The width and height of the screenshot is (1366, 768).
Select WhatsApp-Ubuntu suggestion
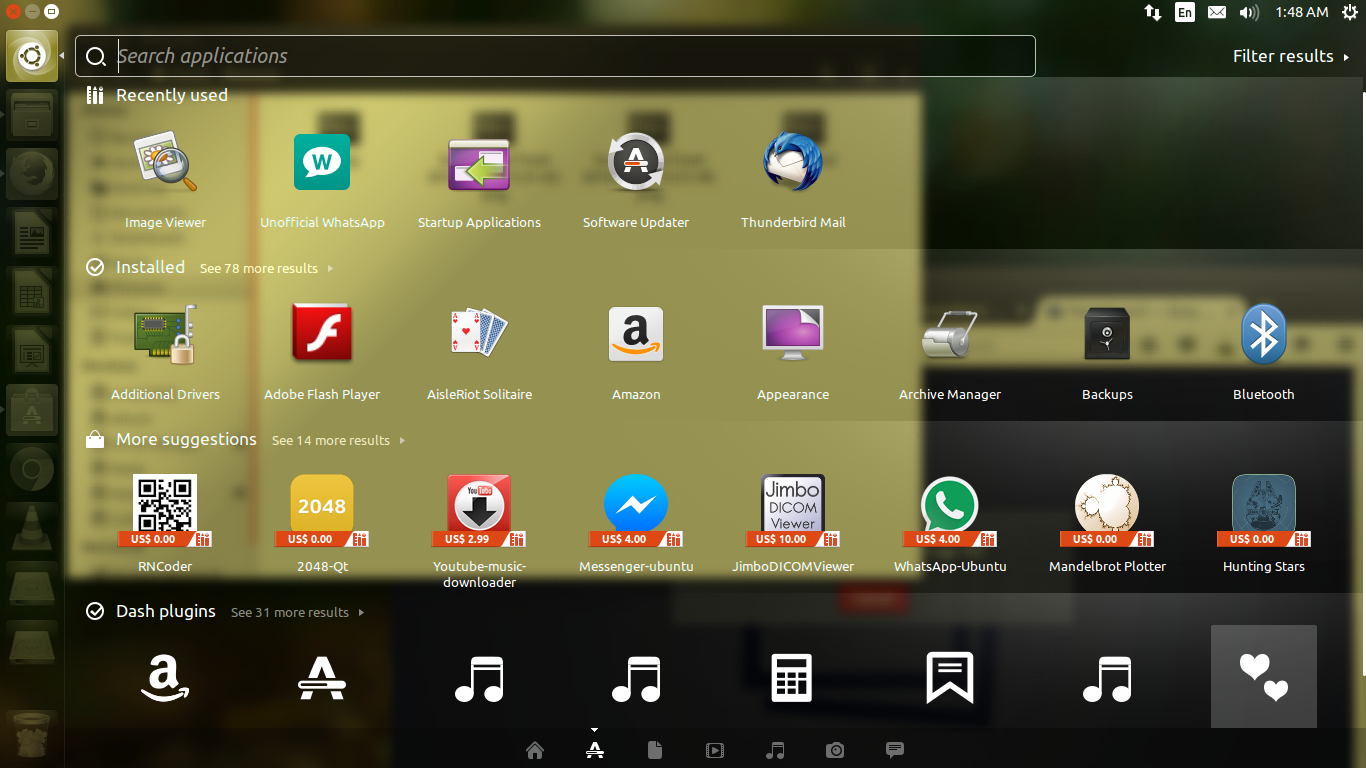pyautogui.click(x=950, y=524)
